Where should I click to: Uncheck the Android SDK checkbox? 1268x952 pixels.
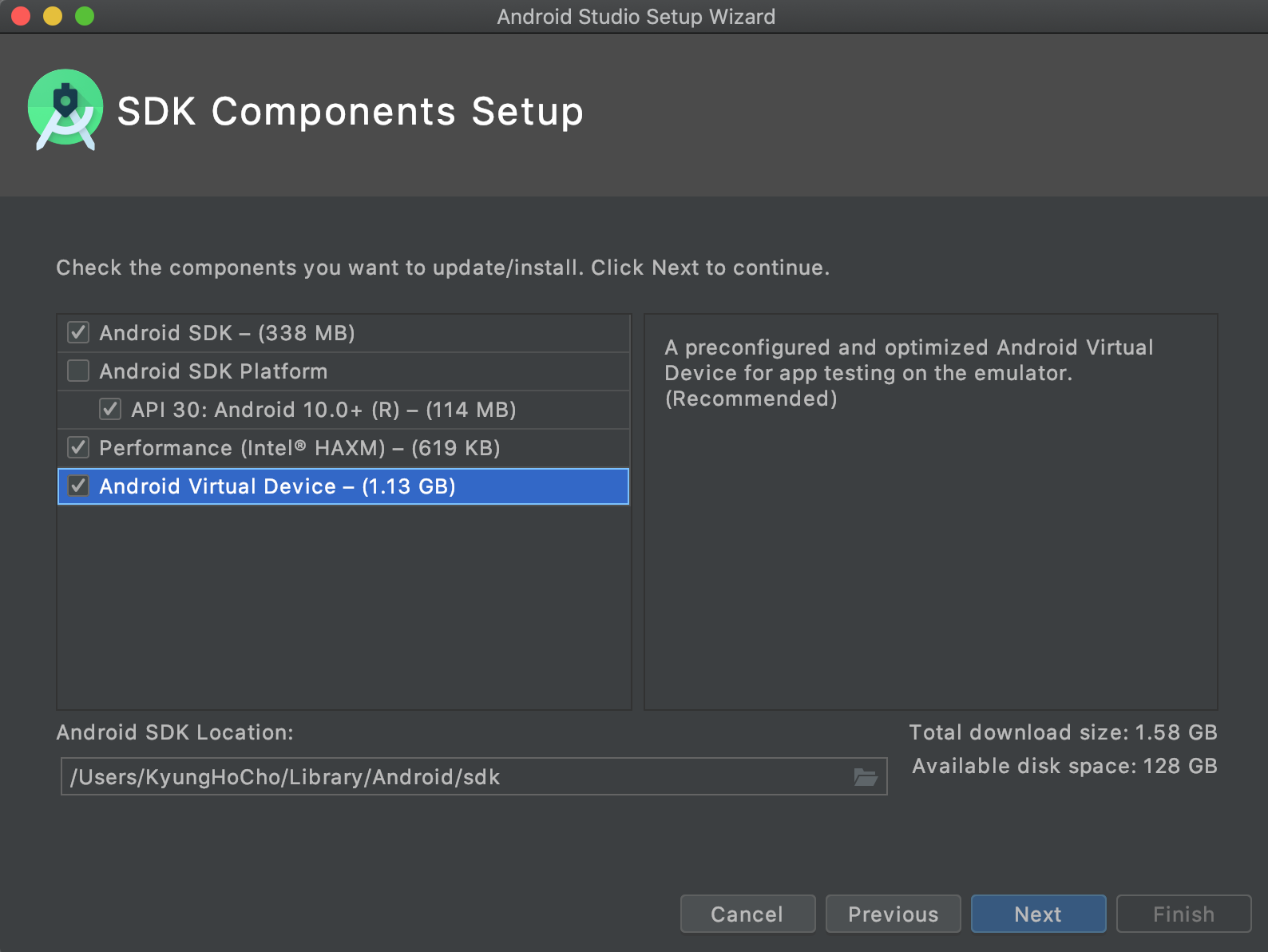pyautogui.click(x=78, y=332)
